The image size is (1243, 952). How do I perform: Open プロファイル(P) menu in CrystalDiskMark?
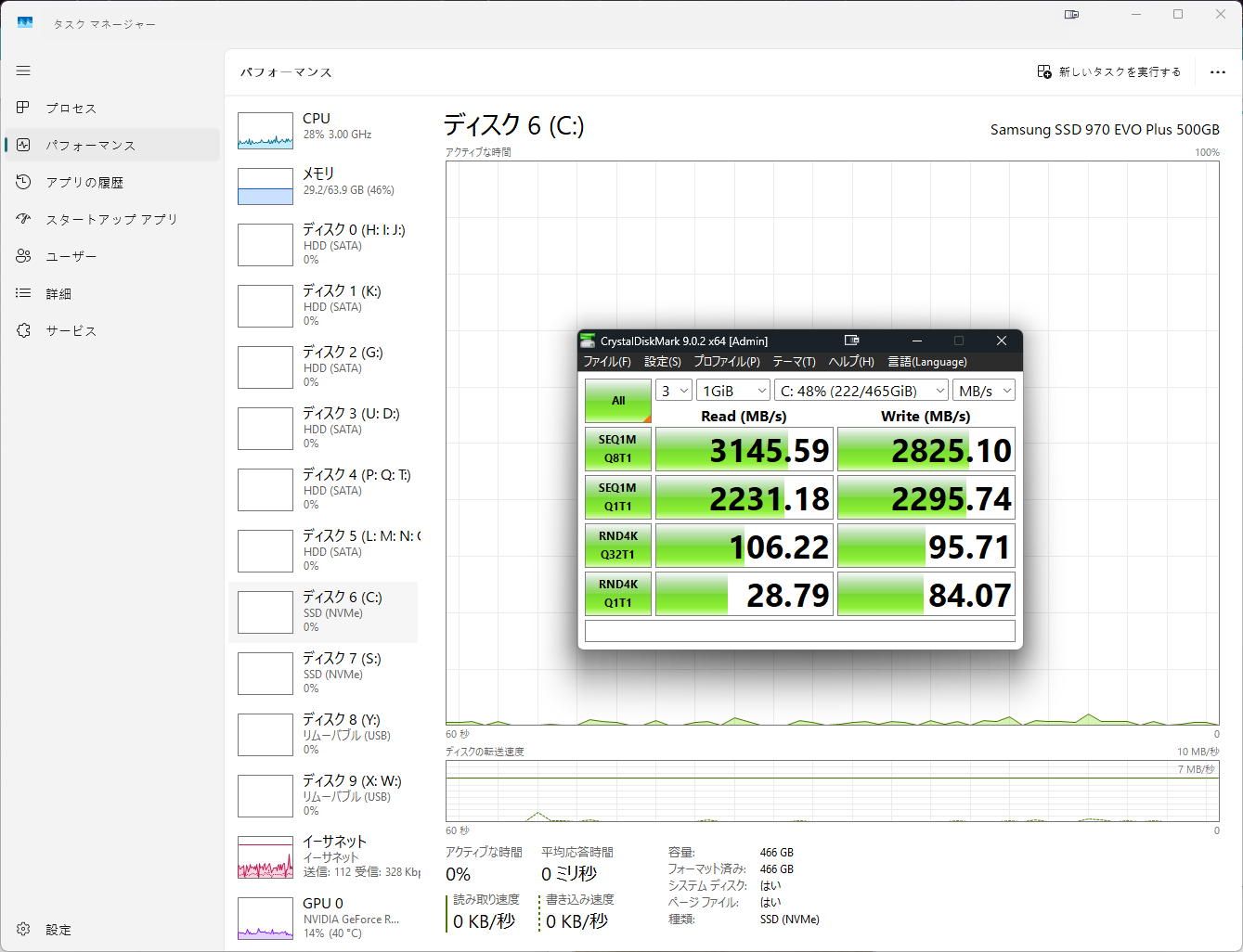(727, 362)
